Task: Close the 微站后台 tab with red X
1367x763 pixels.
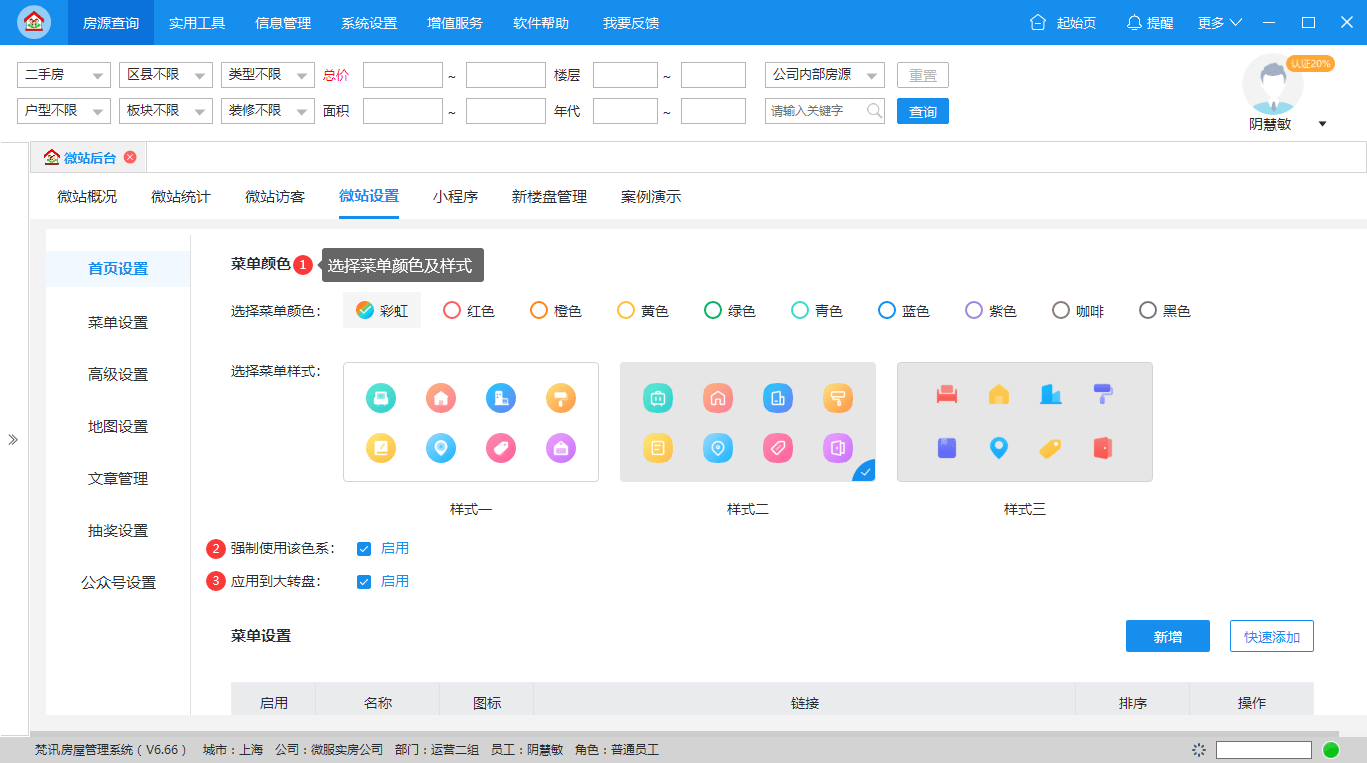Action: [x=130, y=157]
